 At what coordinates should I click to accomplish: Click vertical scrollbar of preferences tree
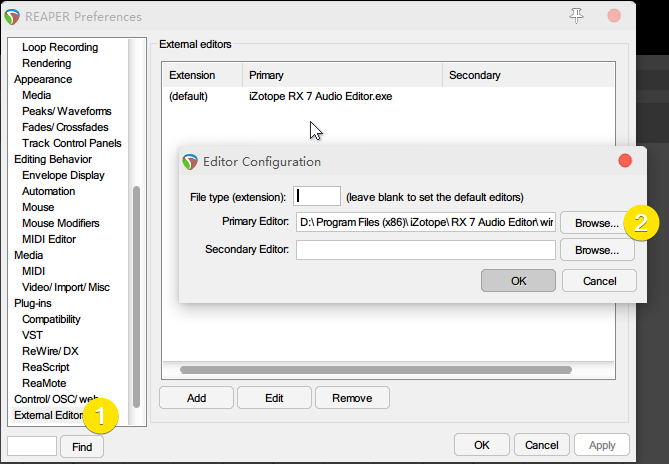pos(137,297)
